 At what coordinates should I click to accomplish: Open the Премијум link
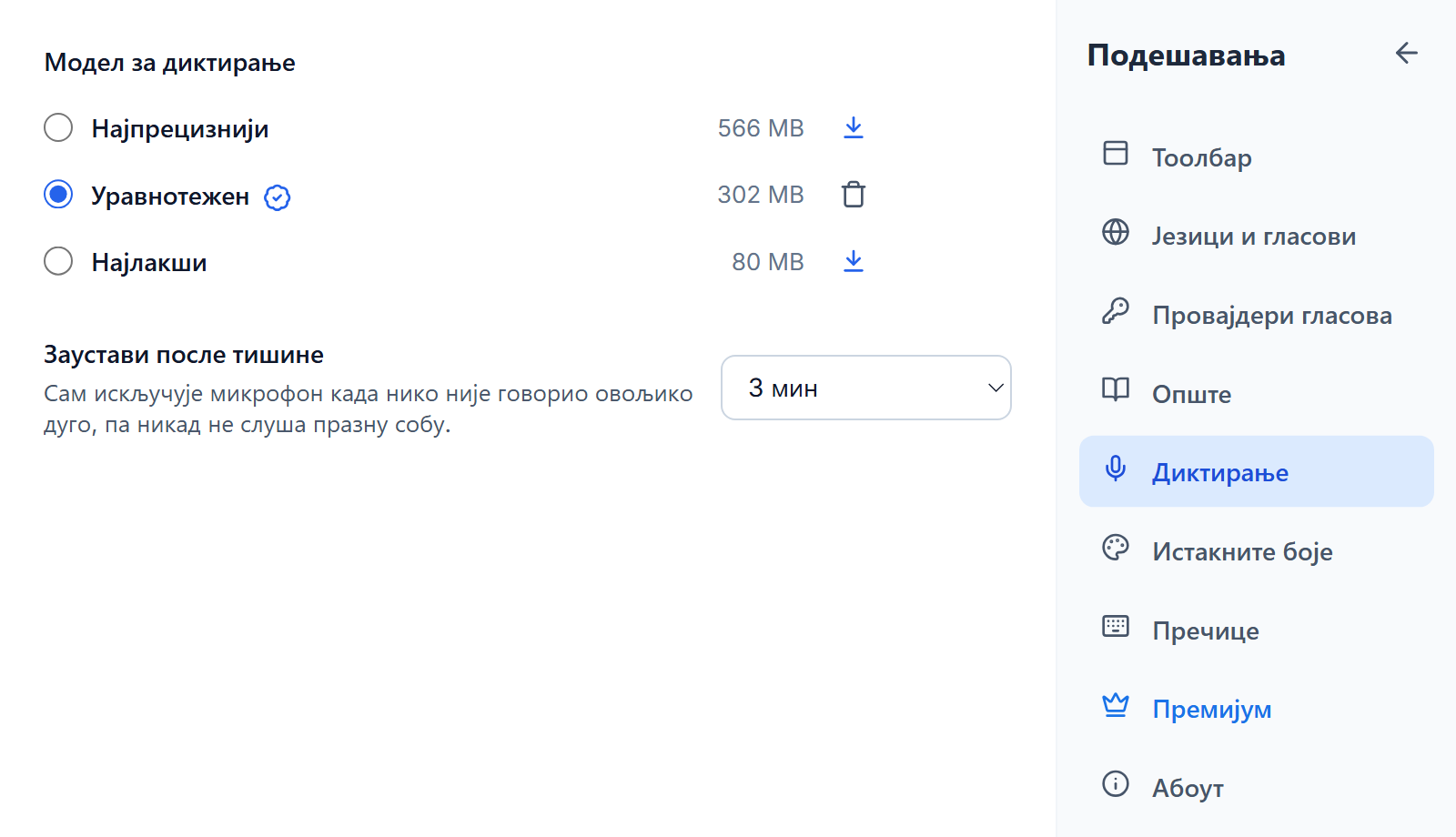tap(1256, 709)
